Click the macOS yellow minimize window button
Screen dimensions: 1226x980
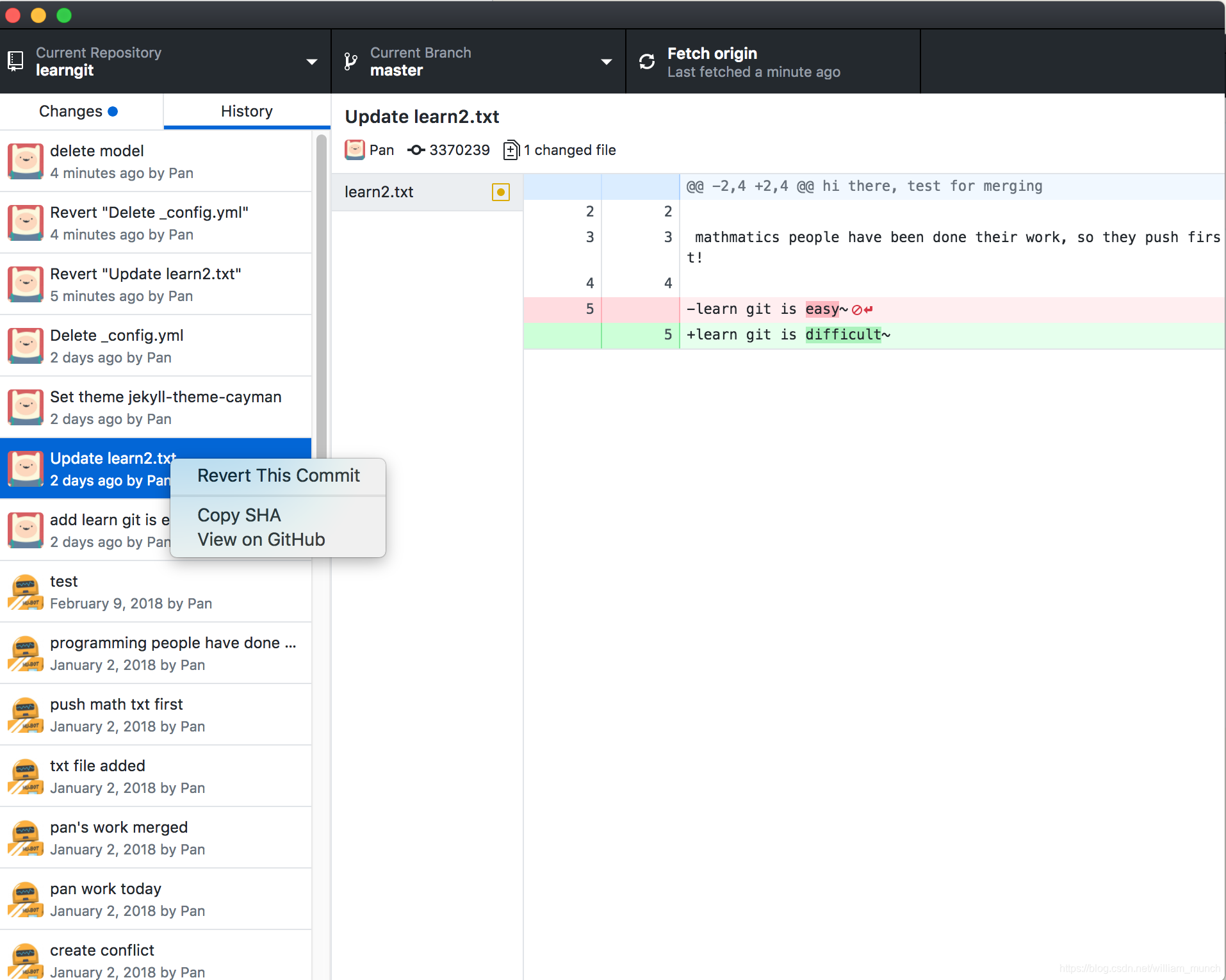38,15
